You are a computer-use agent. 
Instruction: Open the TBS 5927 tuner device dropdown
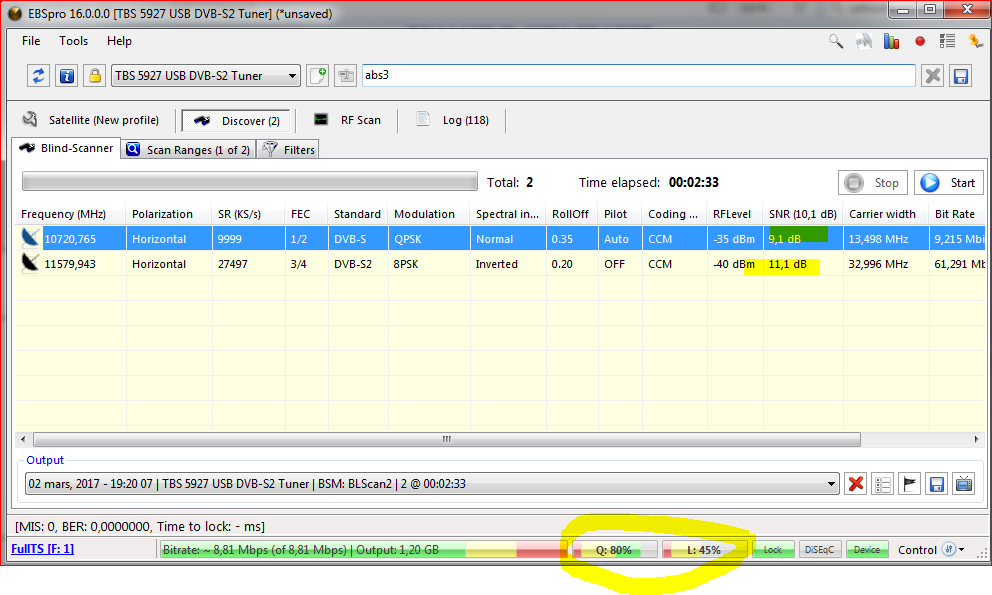pyautogui.click(x=292, y=76)
